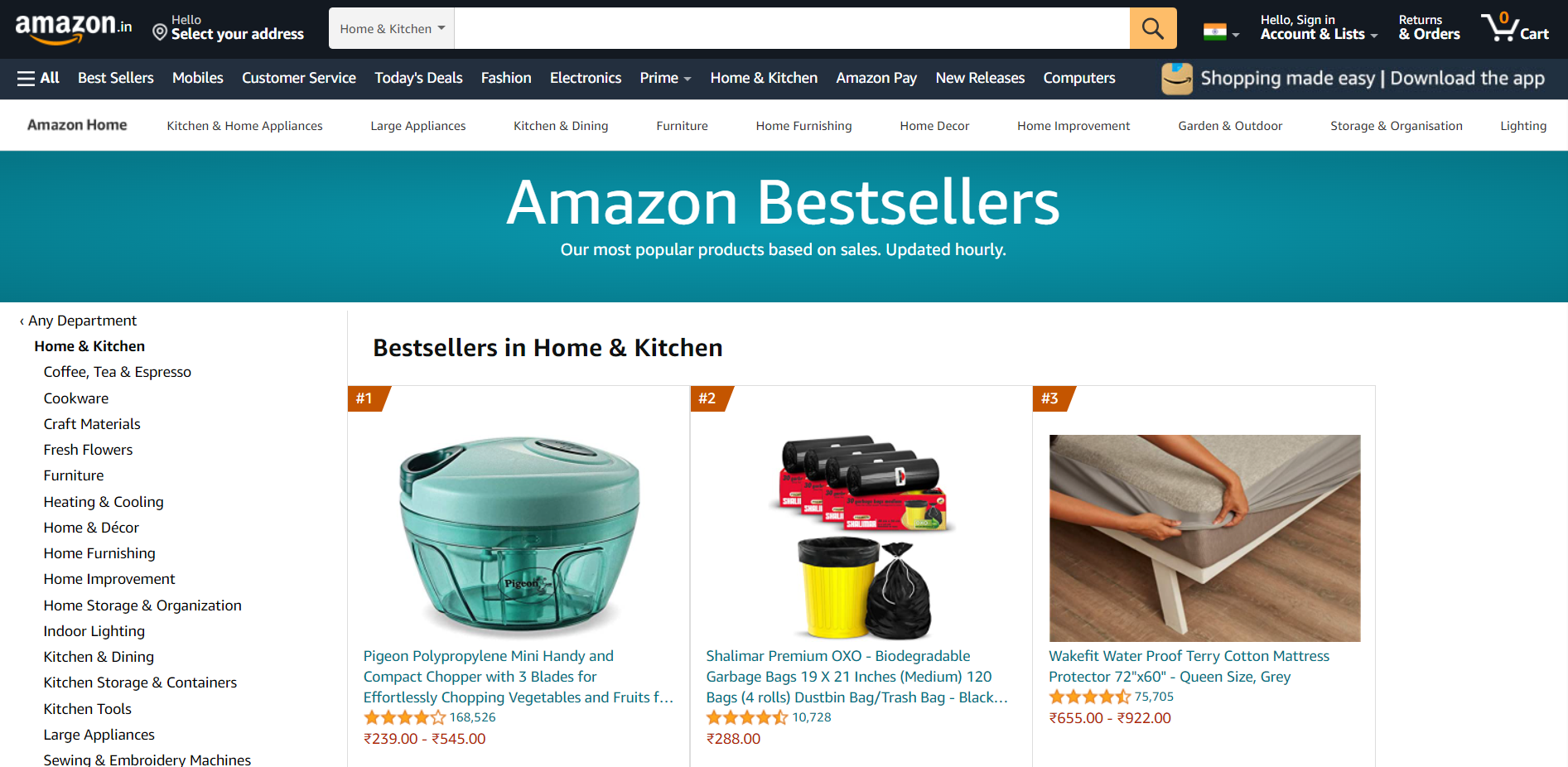Click the Amazon.in logo

tap(73, 27)
